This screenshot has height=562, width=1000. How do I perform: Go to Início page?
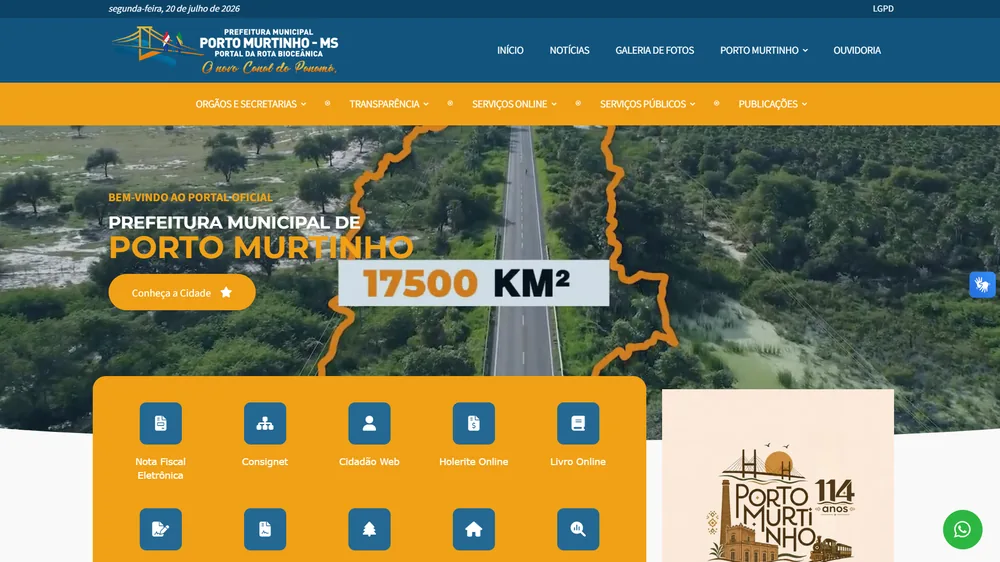pos(510,50)
